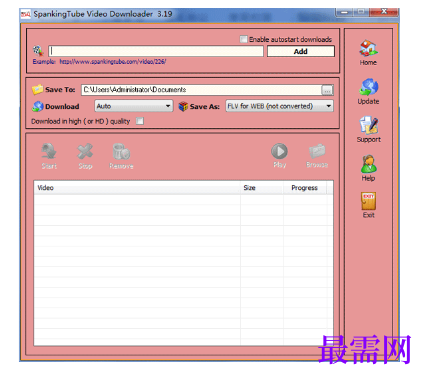Close the downloader window
This screenshot has width=430, height=381.
click(384, 12)
